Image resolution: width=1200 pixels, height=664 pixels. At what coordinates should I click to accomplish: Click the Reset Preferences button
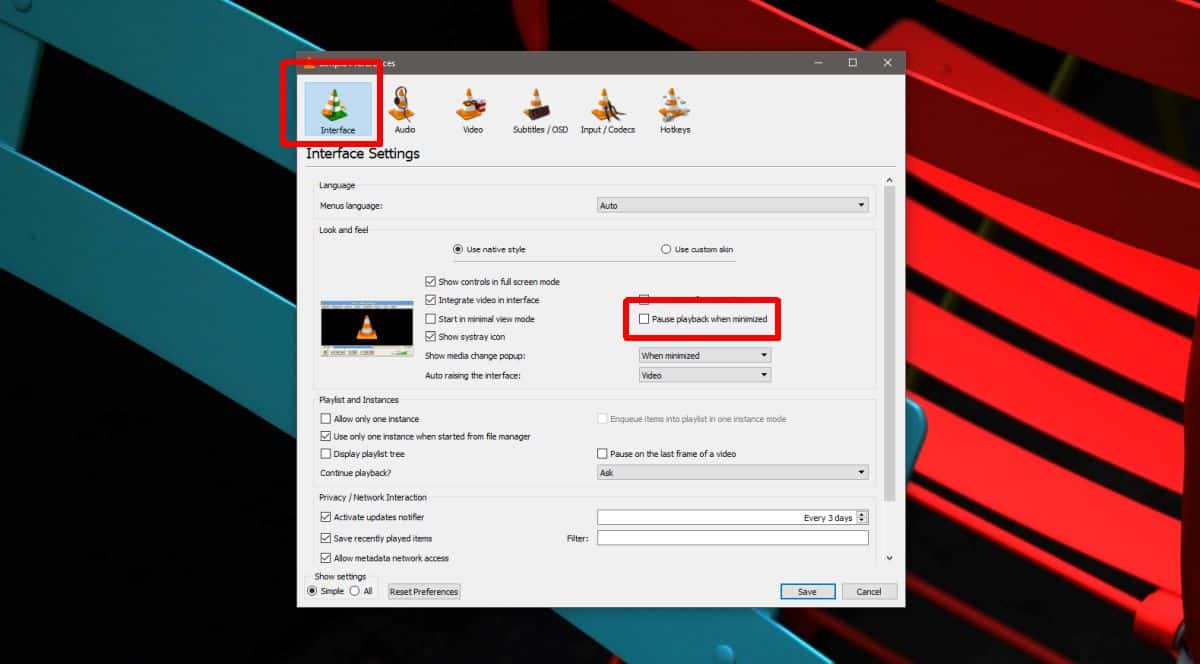(424, 591)
